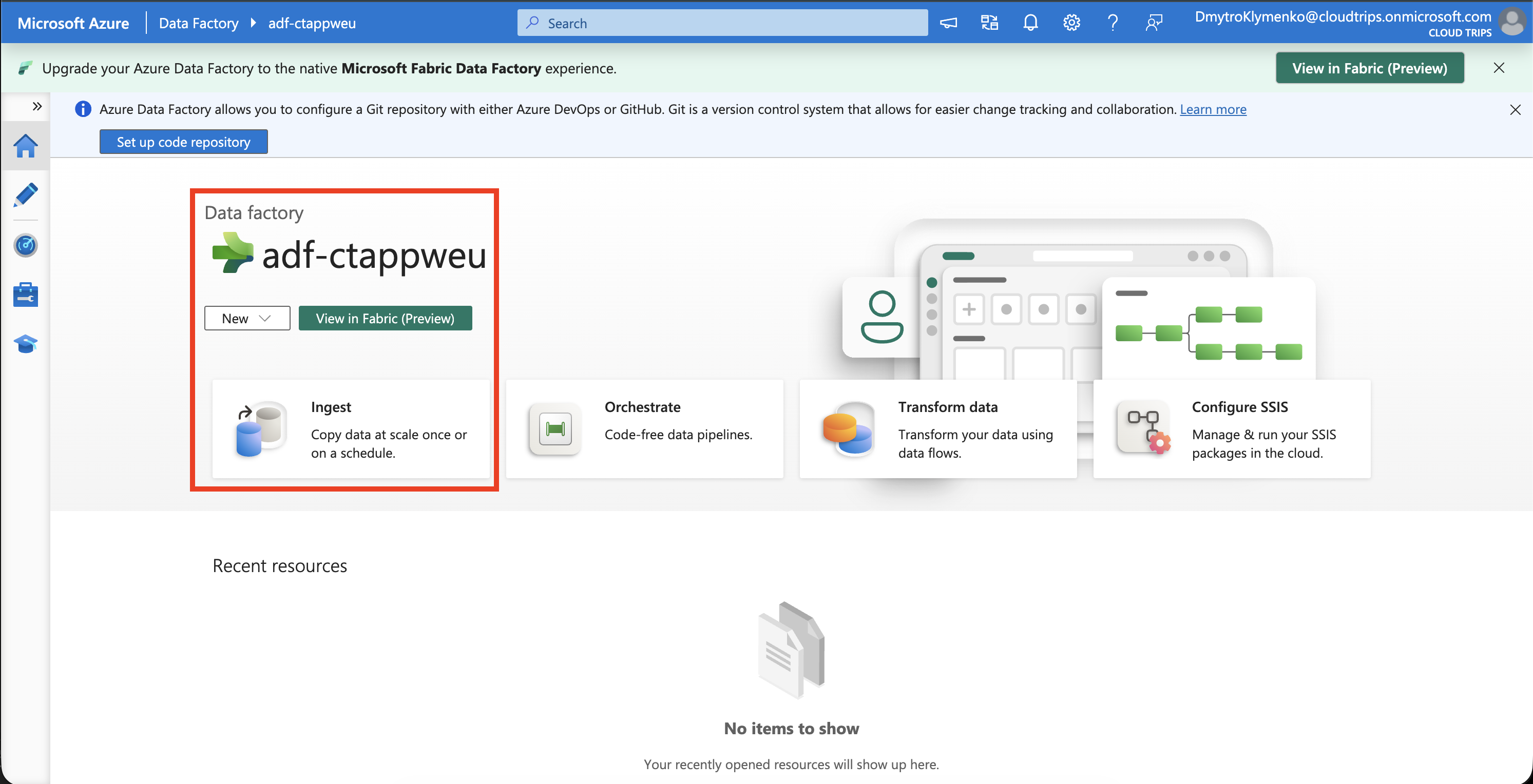Viewport: 1533px width, 784px height.
Task: Click the 'No items to show' text
Action: [791, 729]
